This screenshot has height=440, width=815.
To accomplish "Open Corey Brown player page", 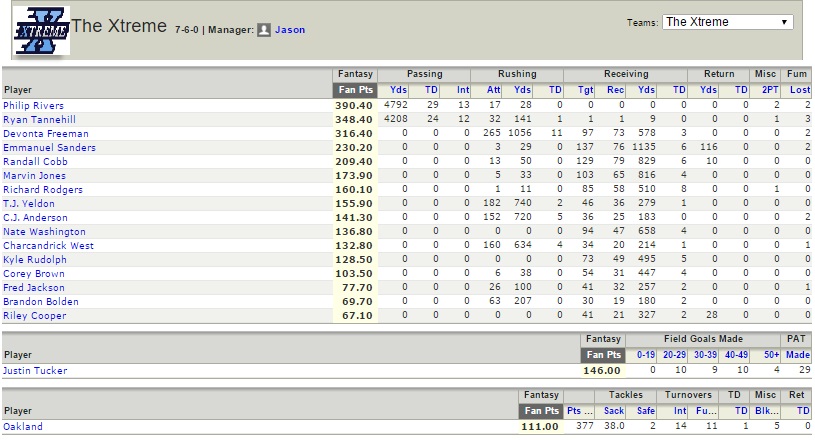I will coord(34,274).
